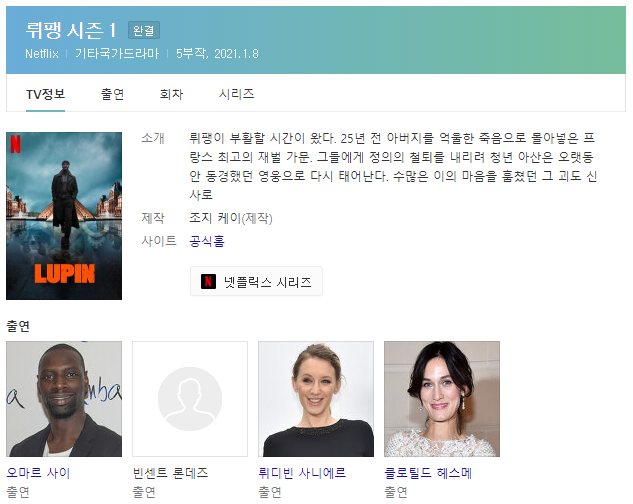Click the 빈센트 론데즈 placeholder avatar
The image size is (633, 504).
click(190, 399)
